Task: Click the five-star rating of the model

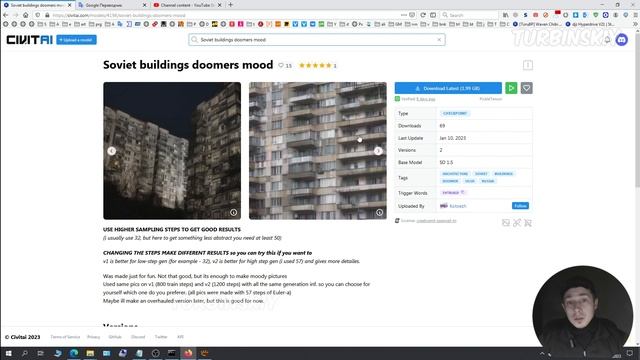Action: click(x=315, y=65)
